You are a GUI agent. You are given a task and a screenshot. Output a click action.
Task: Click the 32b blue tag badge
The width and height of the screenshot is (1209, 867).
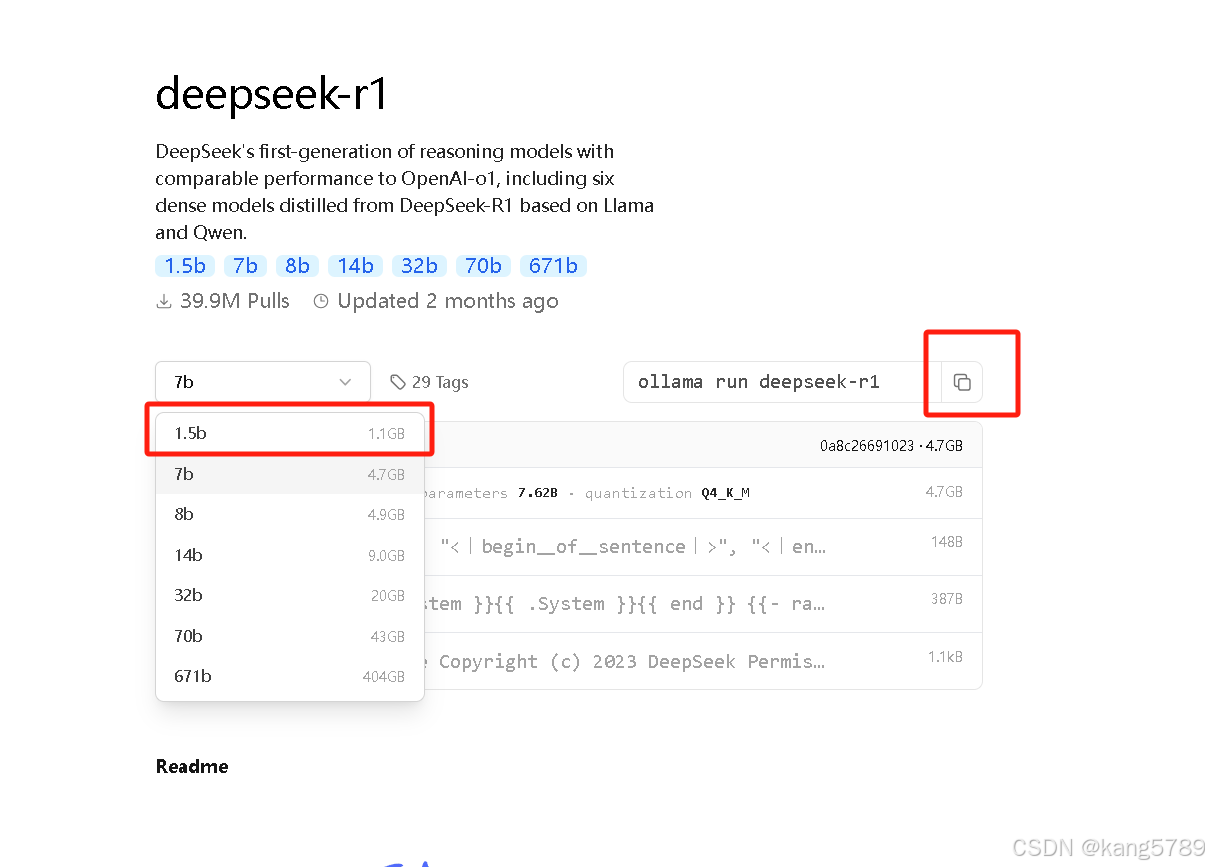click(419, 266)
